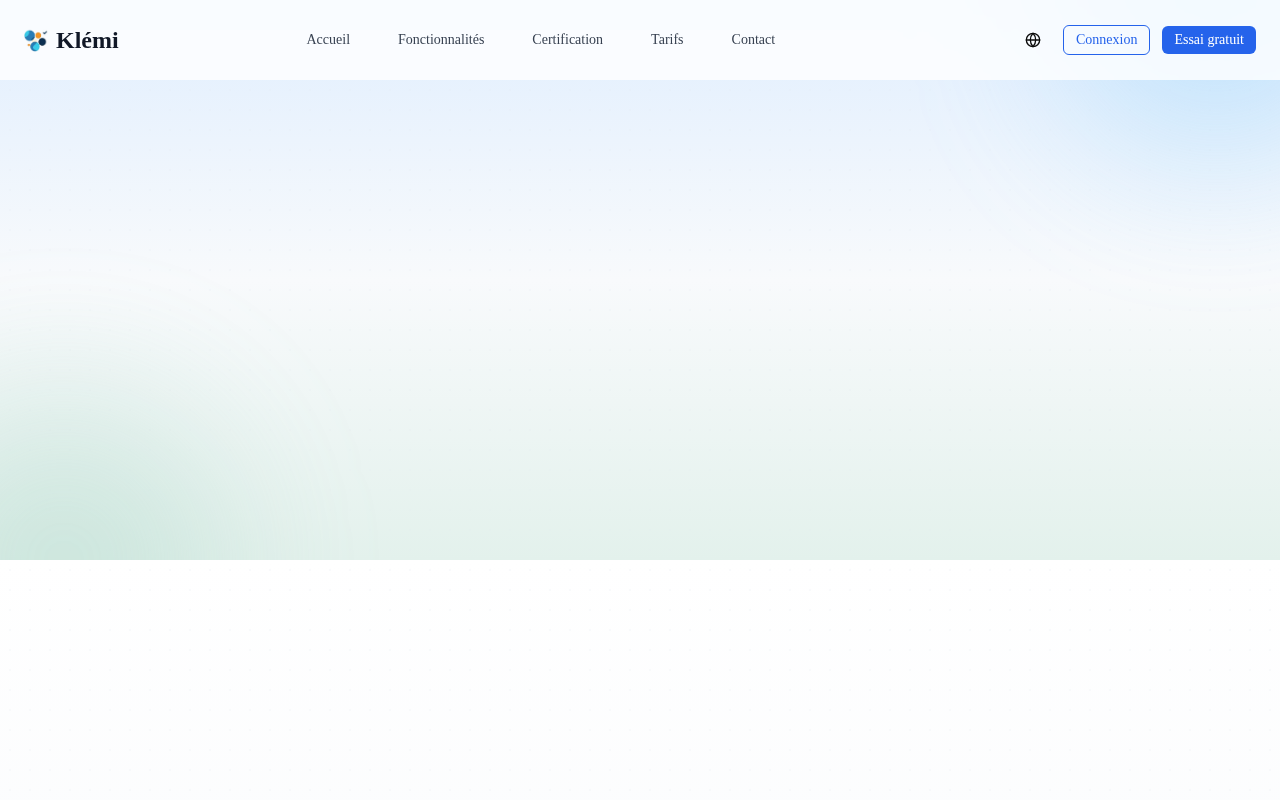The height and width of the screenshot is (800, 1280).
Task: Sign in using the outlined Connexion button
Action: (1106, 40)
